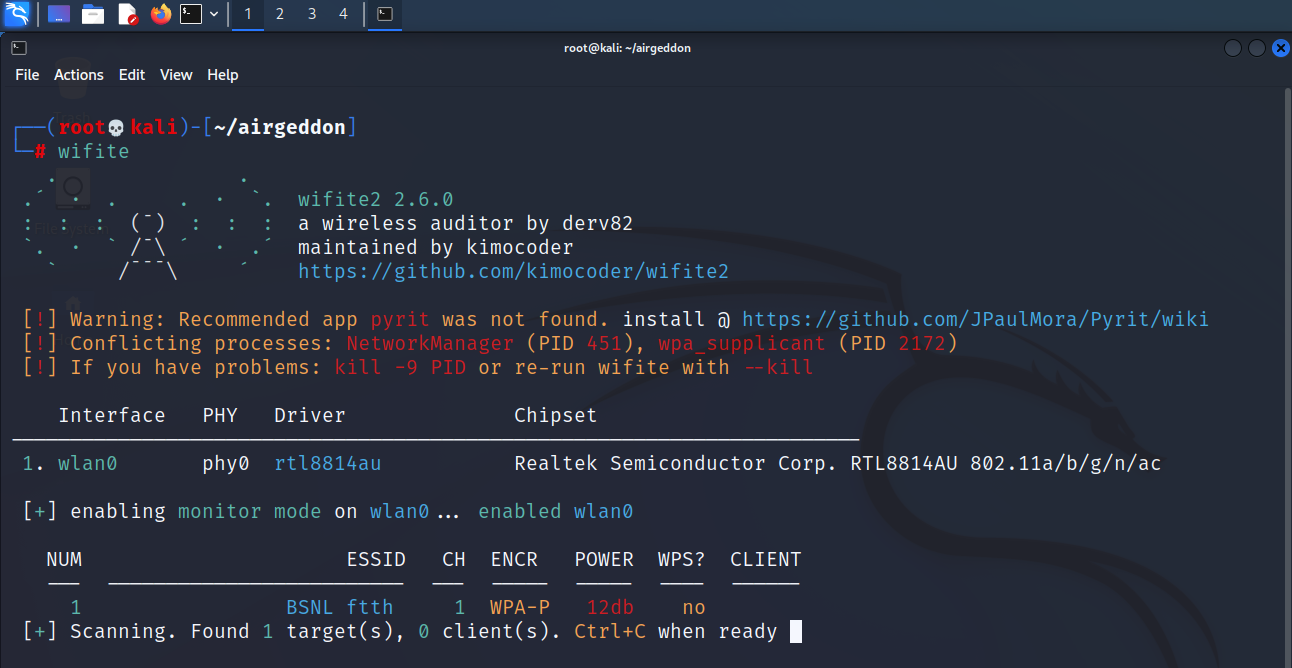Open the file manager from the panel
This screenshot has height=668, width=1292.
tap(93, 14)
